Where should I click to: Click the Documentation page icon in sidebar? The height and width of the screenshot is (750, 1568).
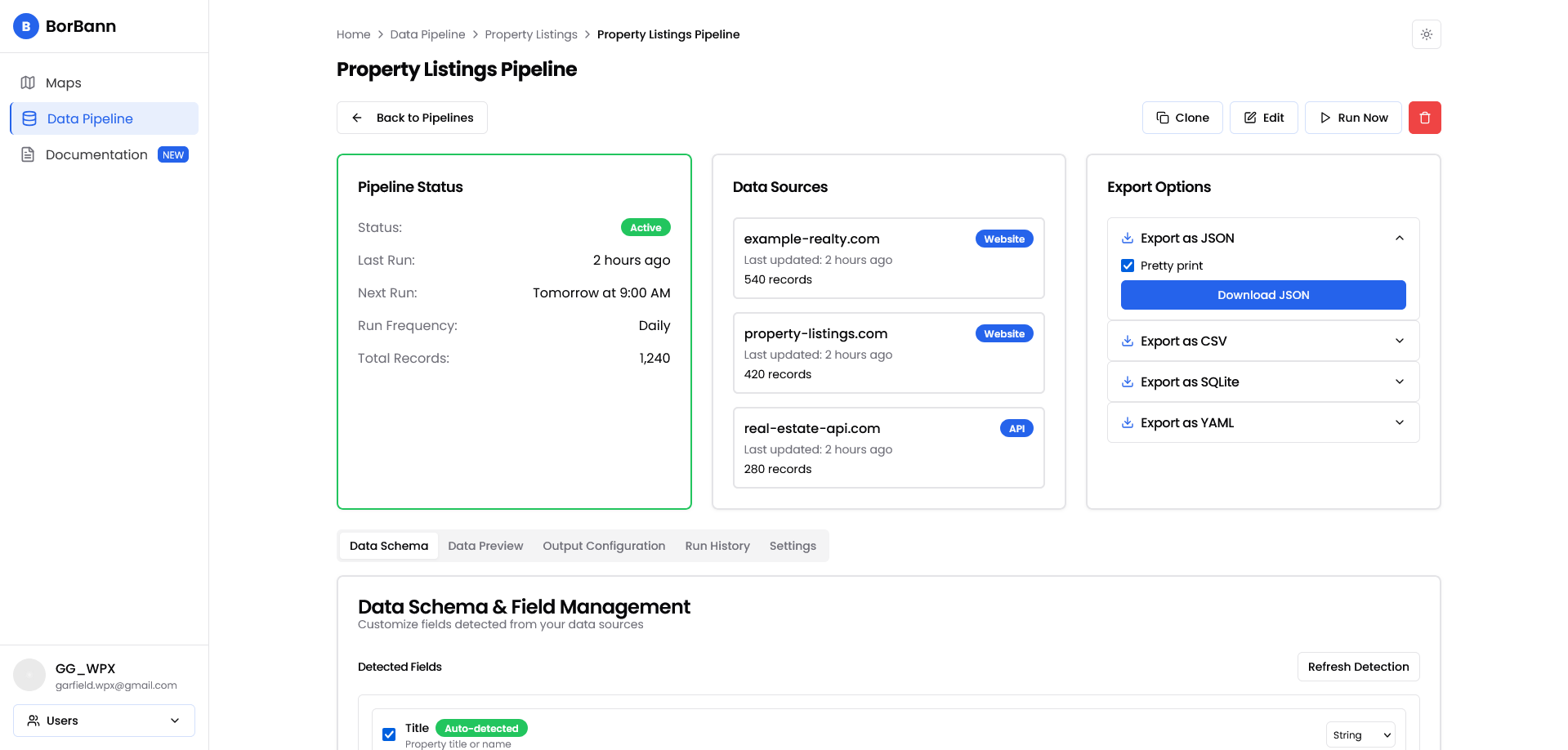pyautogui.click(x=28, y=154)
